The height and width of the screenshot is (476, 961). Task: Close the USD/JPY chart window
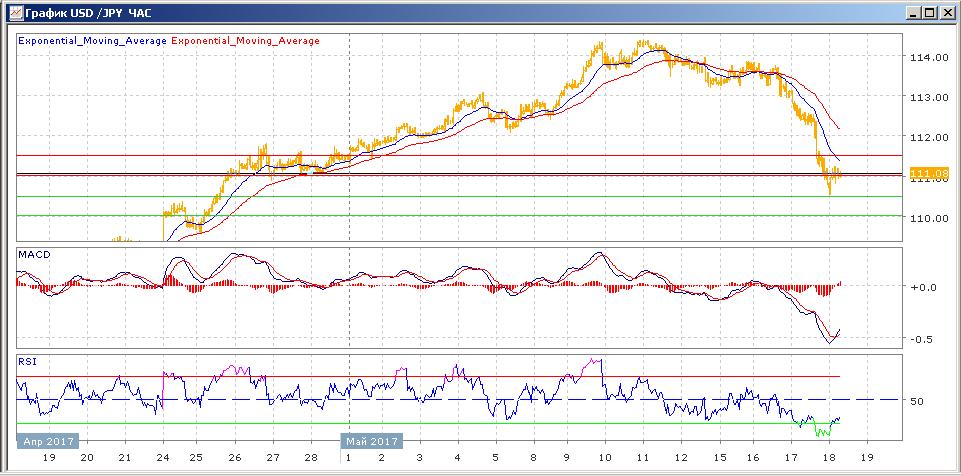(946, 12)
